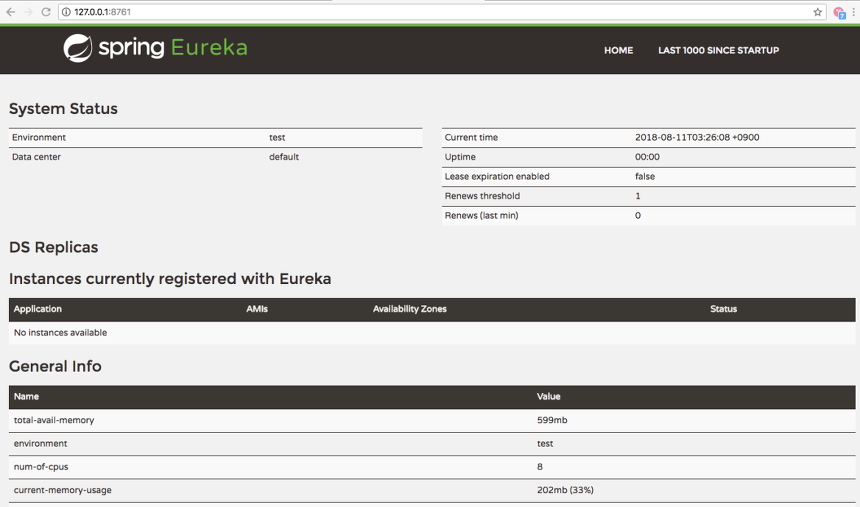860x507 pixels.
Task: Open the Chrome three-dot menu
Action: pyautogui.click(x=853, y=12)
